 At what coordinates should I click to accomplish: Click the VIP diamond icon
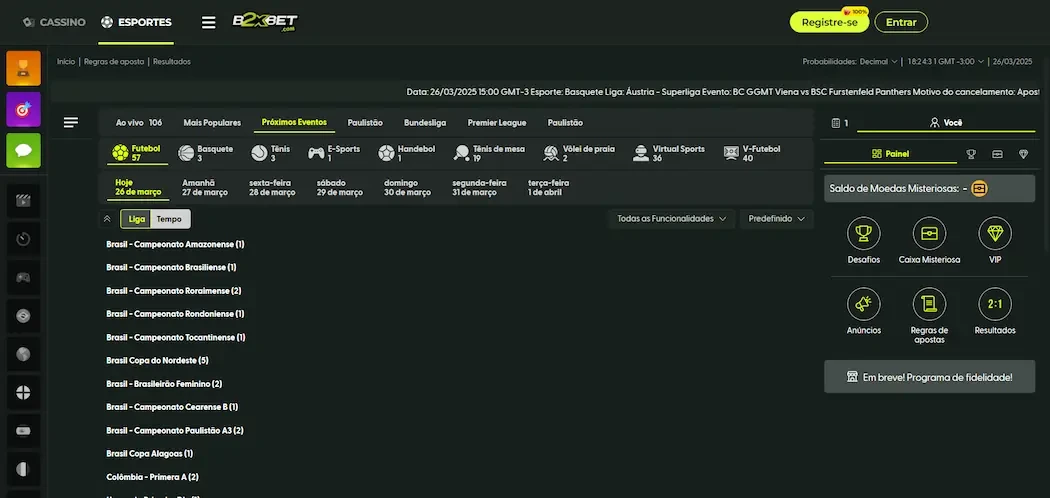(x=994, y=234)
